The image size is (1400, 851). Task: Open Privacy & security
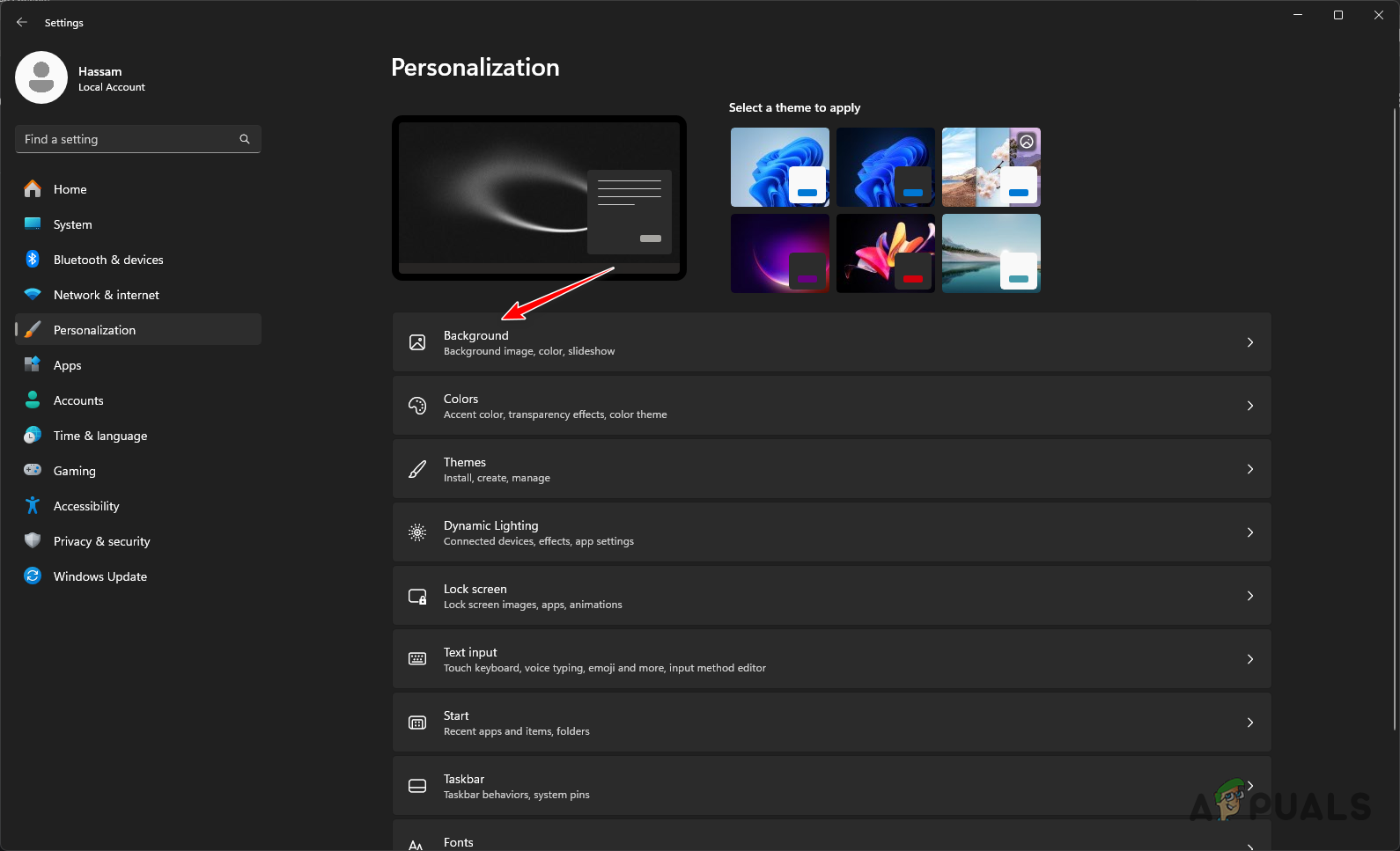tap(138, 541)
